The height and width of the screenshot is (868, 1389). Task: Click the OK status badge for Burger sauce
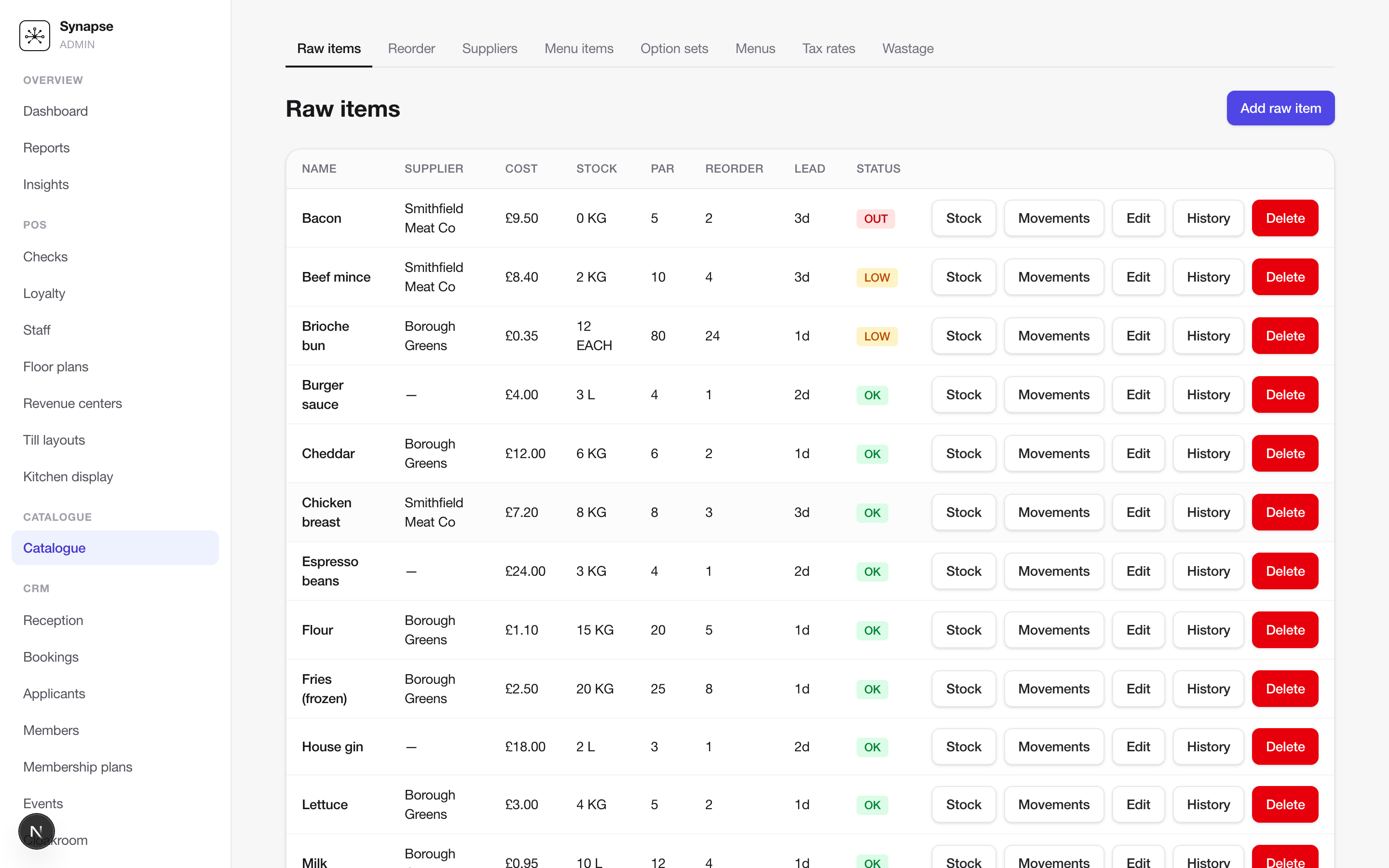[x=872, y=395]
